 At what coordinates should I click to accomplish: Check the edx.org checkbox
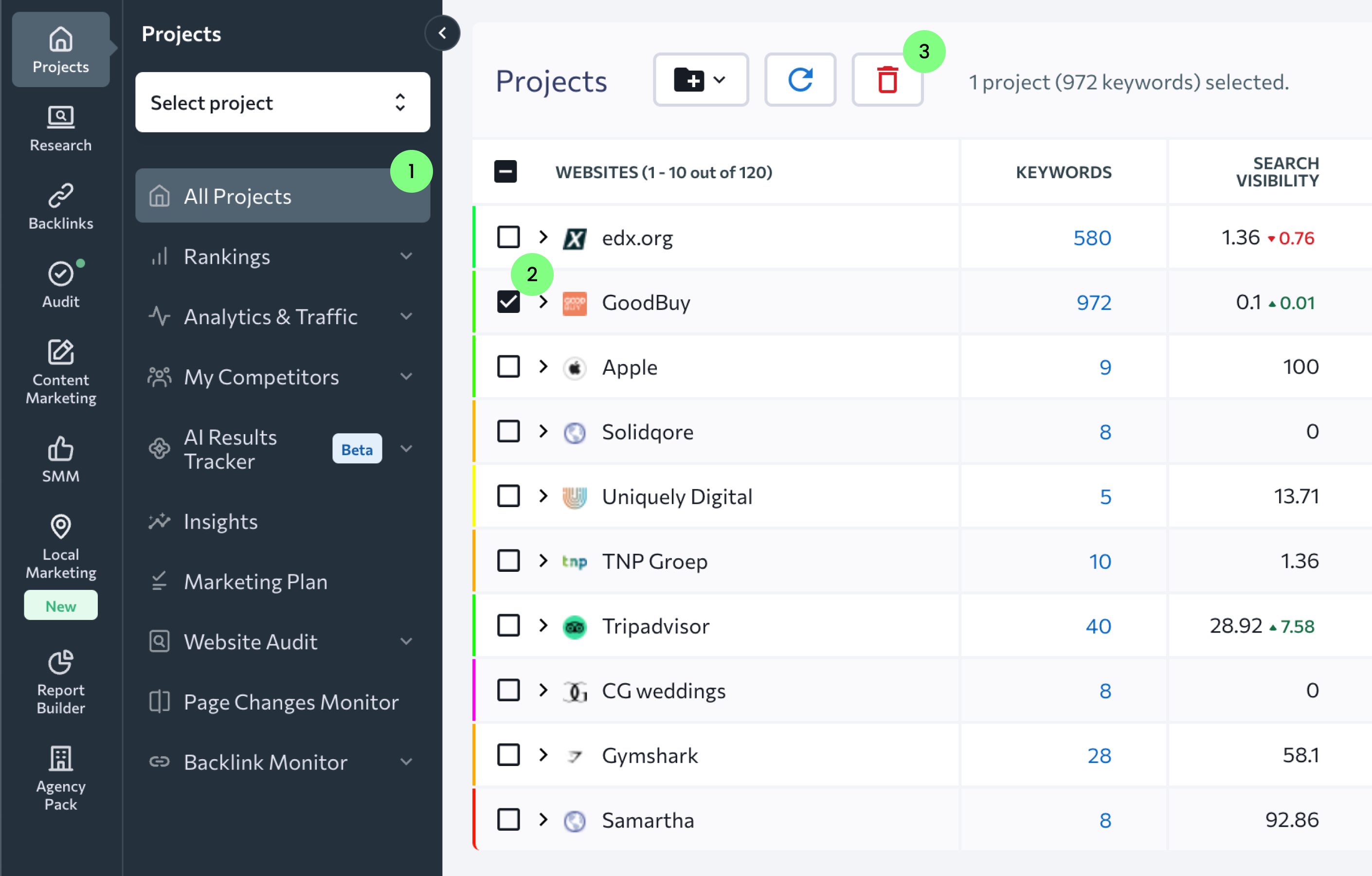(x=508, y=237)
